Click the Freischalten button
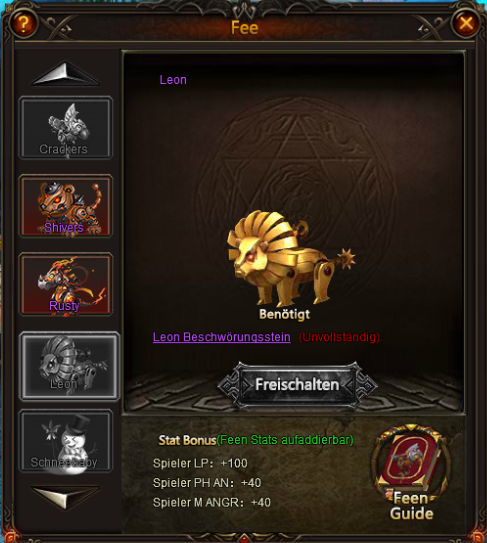Screen dimensions: 487x543 click(297, 385)
